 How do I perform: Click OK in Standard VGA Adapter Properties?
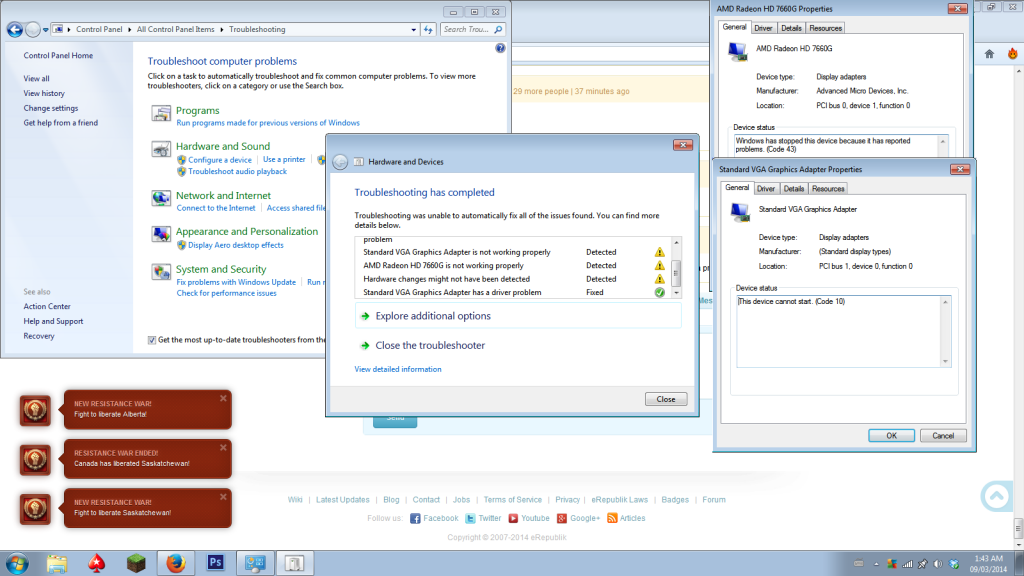coord(891,436)
